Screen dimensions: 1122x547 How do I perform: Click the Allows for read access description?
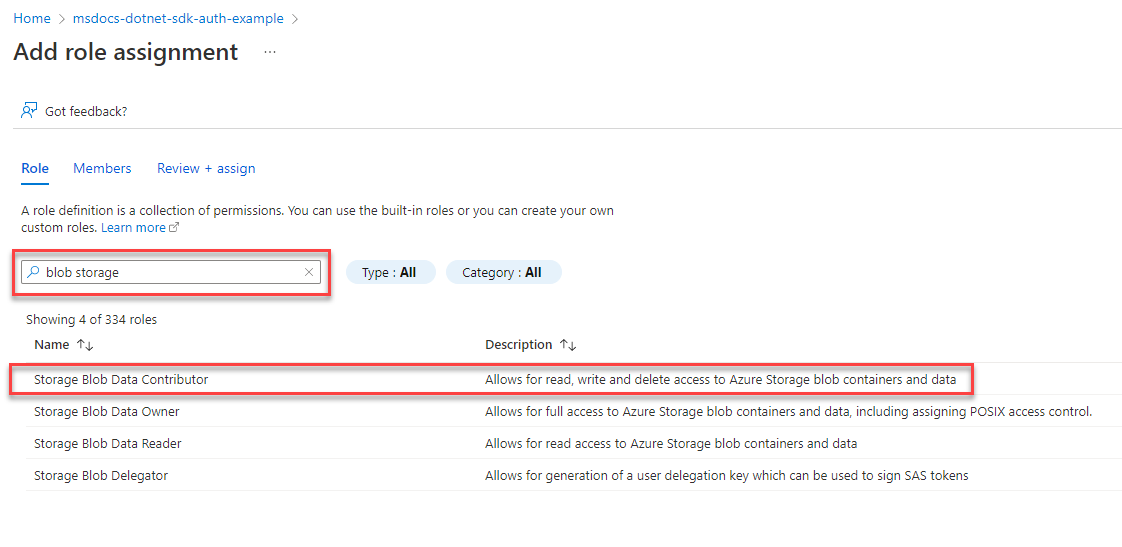[671, 444]
